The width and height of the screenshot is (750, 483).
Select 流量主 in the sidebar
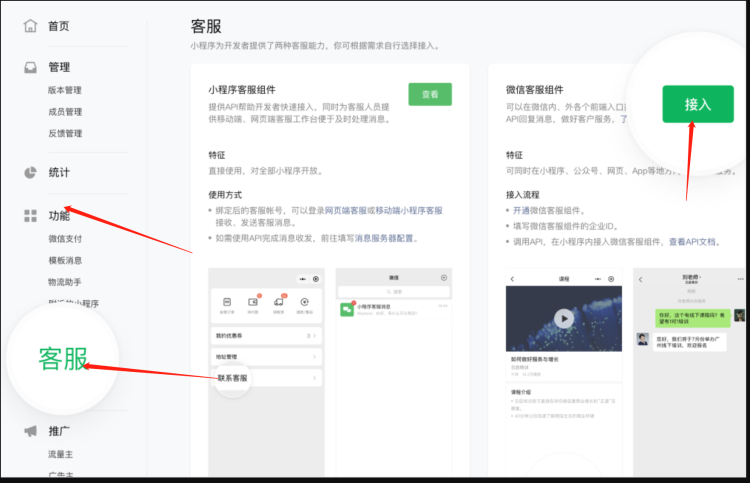pyautogui.click(x=60, y=454)
